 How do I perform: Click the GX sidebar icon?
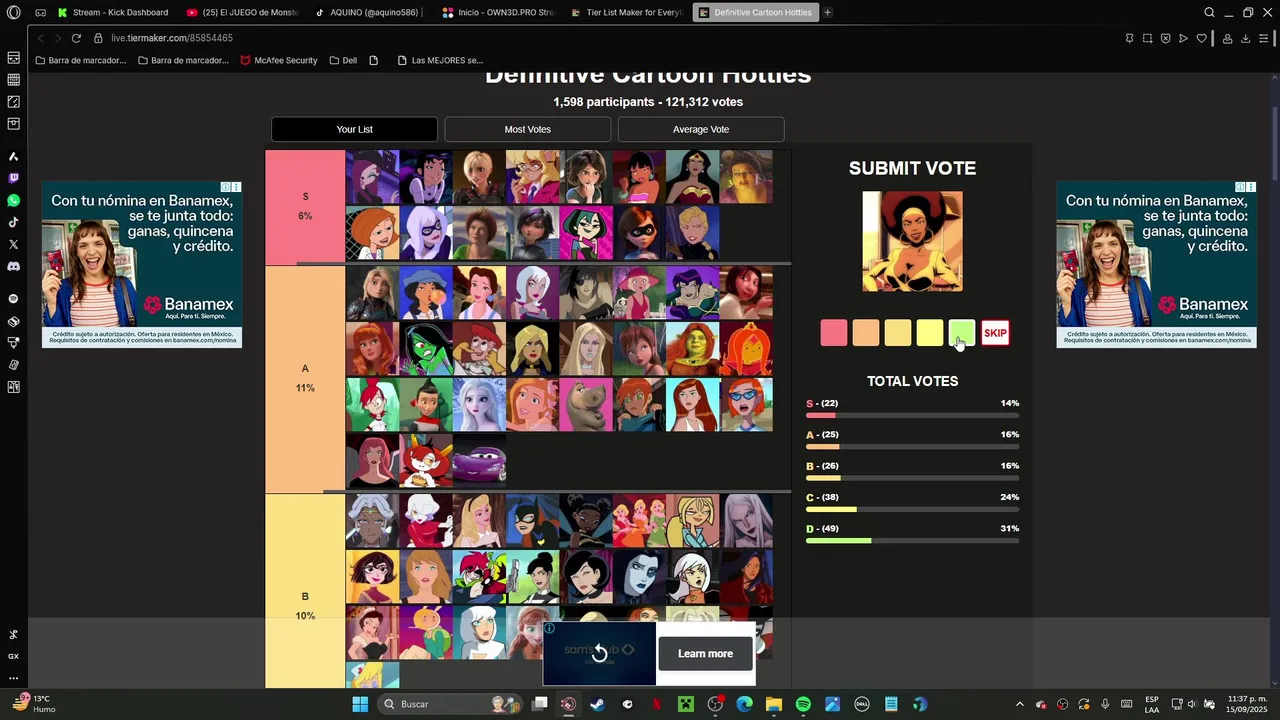[13, 656]
